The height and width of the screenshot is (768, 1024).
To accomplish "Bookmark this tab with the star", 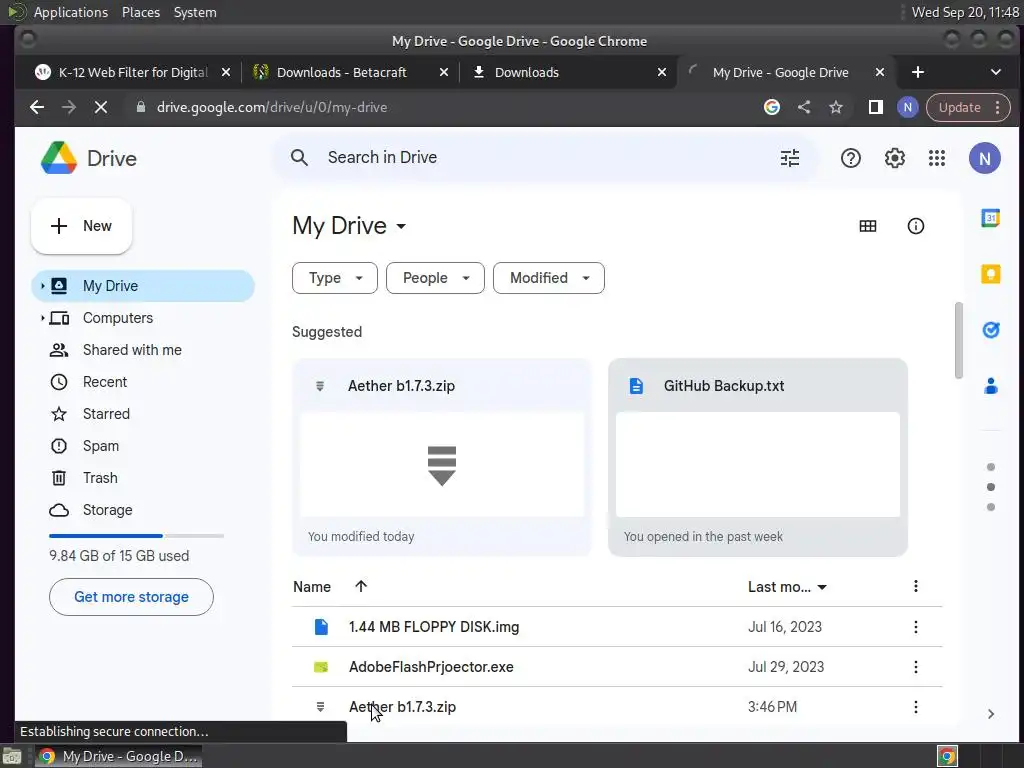I will pos(836,107).
